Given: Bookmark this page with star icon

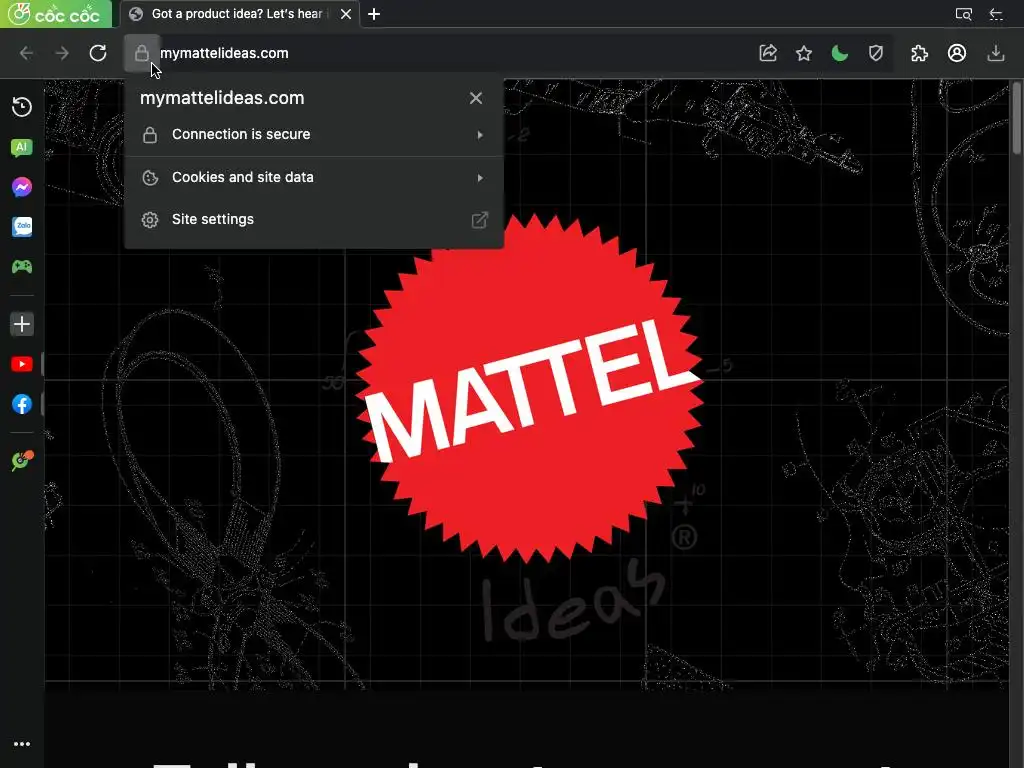Looking at the screenshot, I should point(804,53).
